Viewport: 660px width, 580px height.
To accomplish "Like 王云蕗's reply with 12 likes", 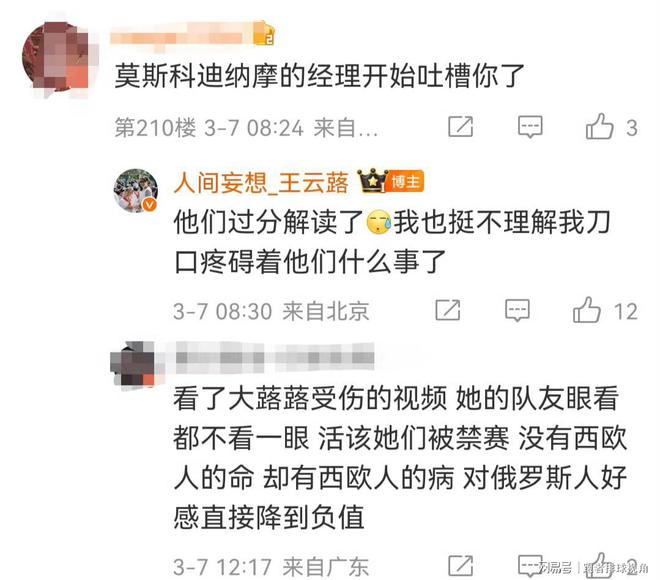I will pos(586,310).
